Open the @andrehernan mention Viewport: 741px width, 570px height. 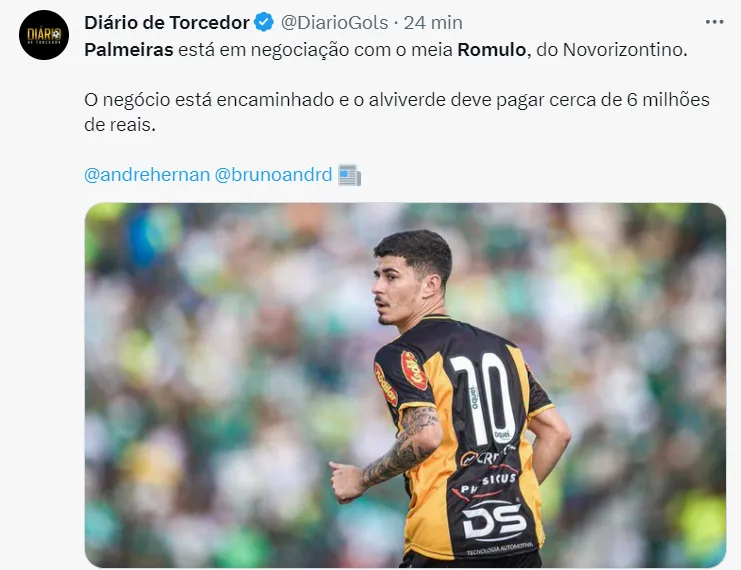147,175
